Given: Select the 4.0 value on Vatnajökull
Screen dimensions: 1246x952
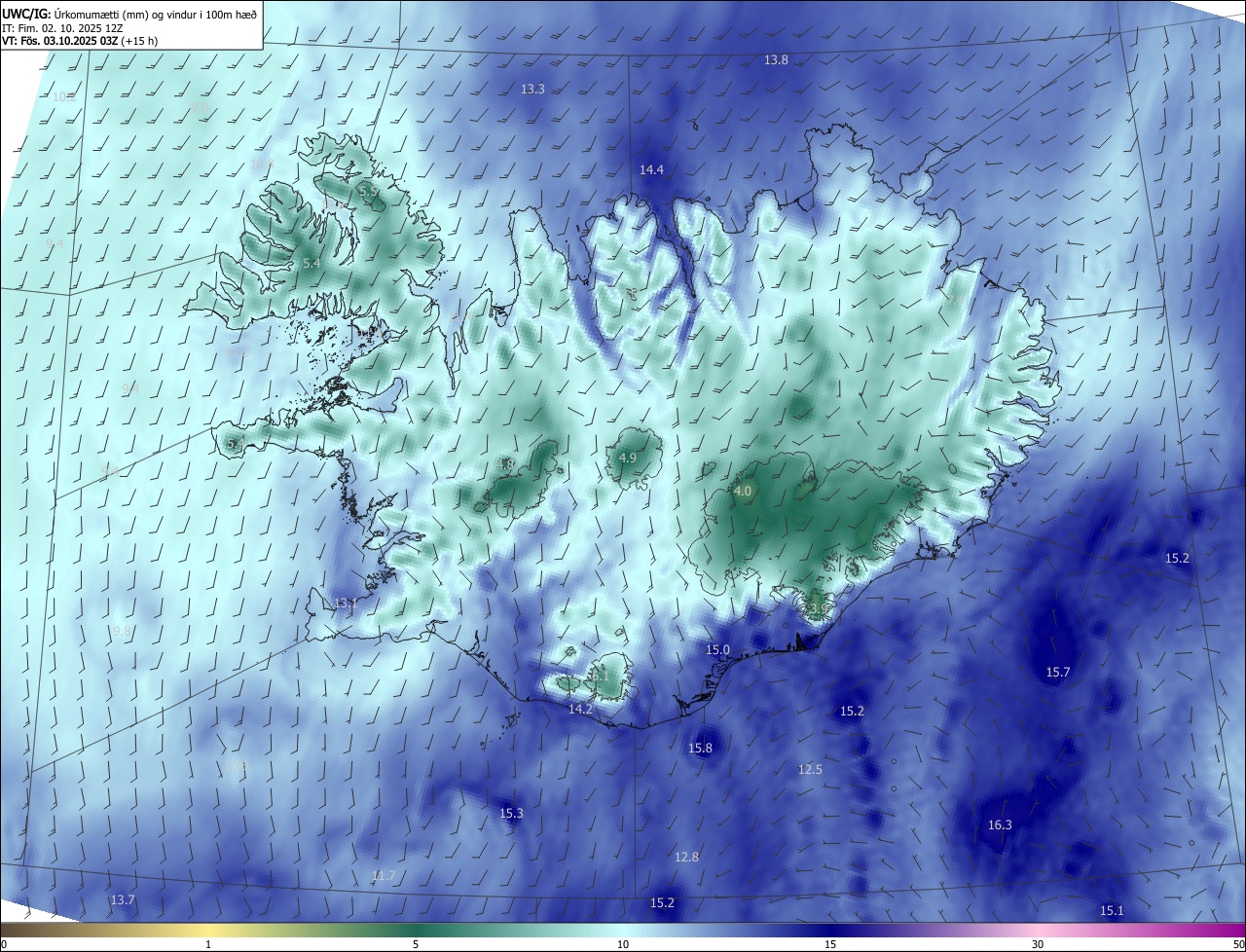Looking at the screenshot, I should tap(743, 492).
